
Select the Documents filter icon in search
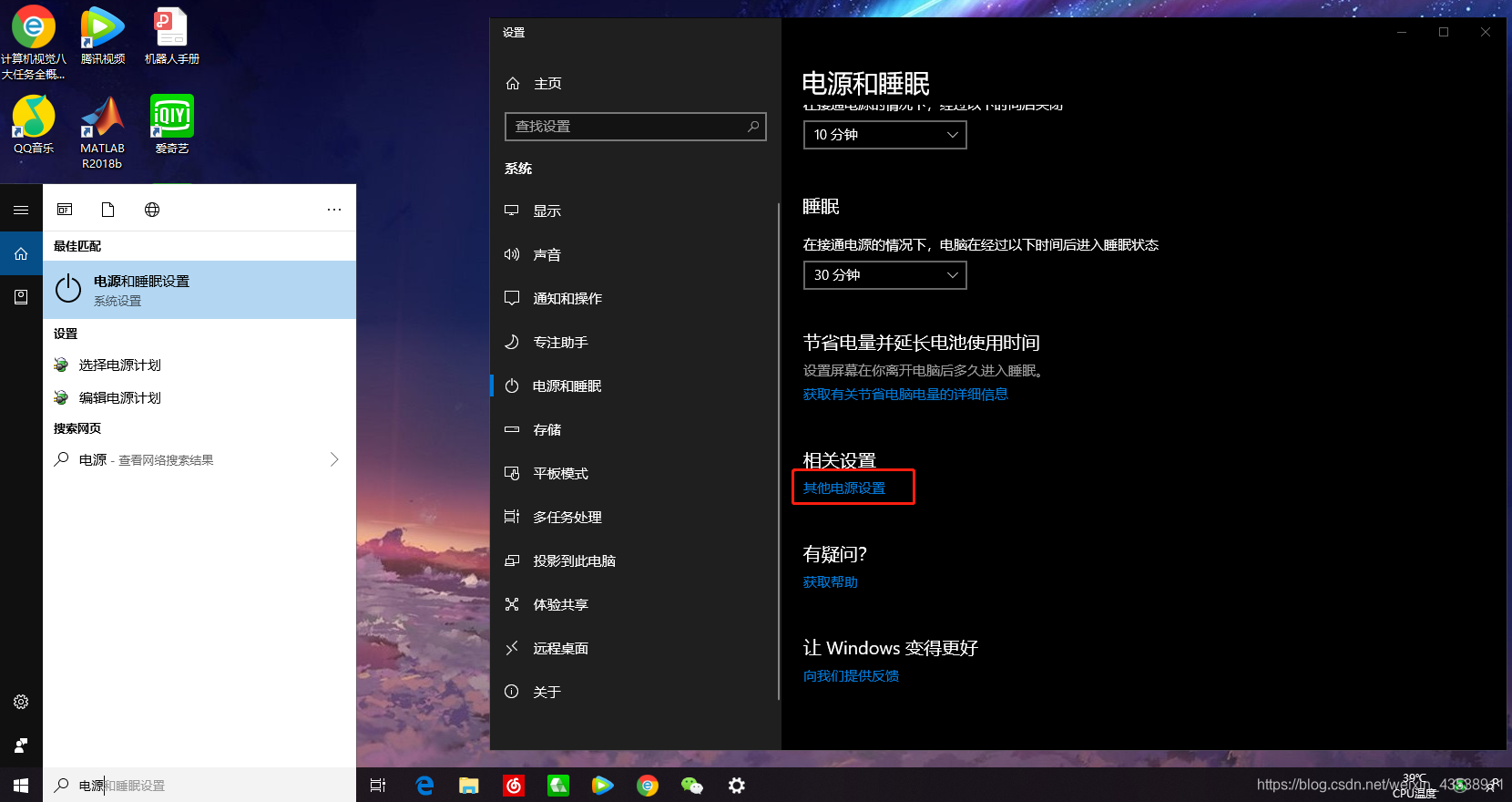click(x=108, y=210)
